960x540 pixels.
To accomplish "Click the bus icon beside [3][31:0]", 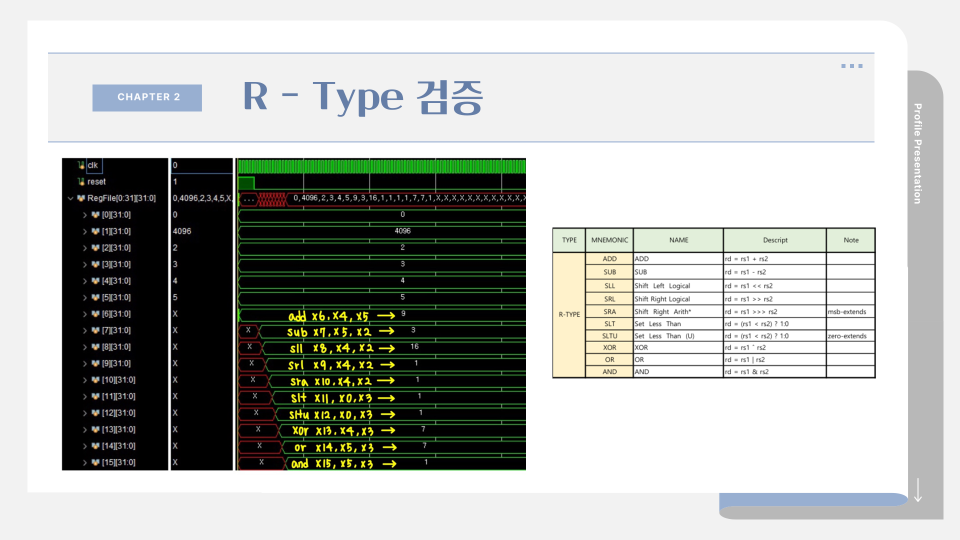I will pyautogui.click(x=96, y=264).
